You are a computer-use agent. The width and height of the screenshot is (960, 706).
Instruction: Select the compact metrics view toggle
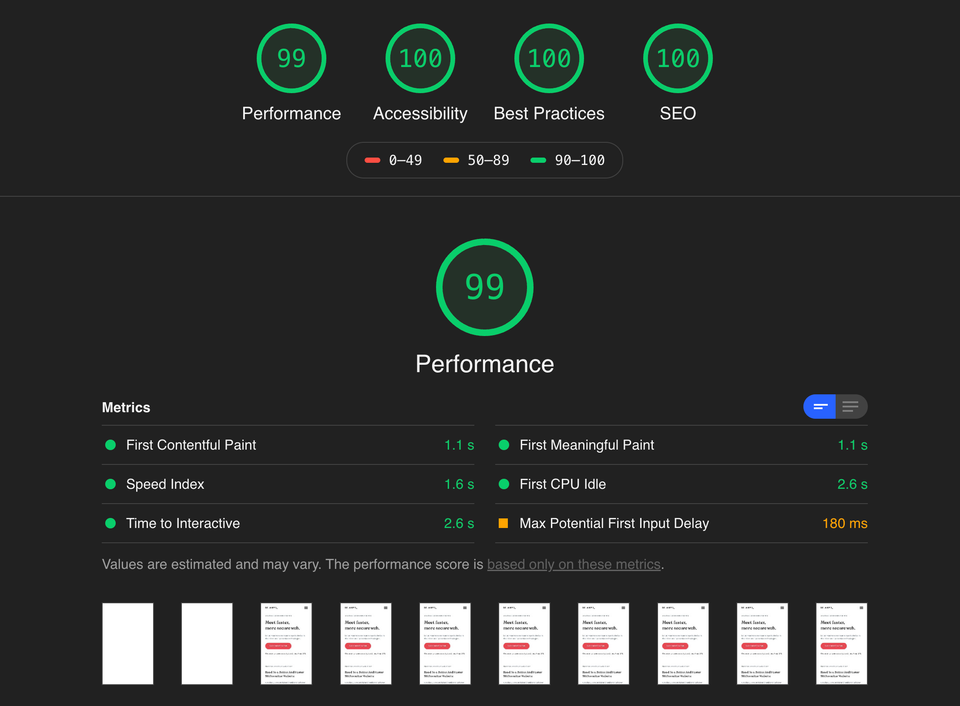pyautogui.click(x=819, y=407)
